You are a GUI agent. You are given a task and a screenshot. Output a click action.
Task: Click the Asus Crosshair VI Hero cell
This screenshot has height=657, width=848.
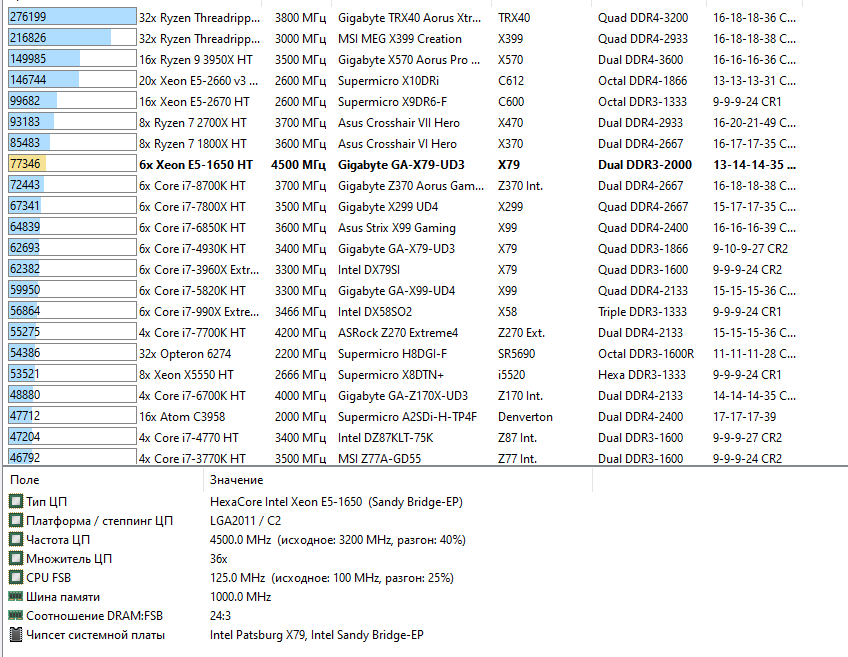(x=398, y=144)
